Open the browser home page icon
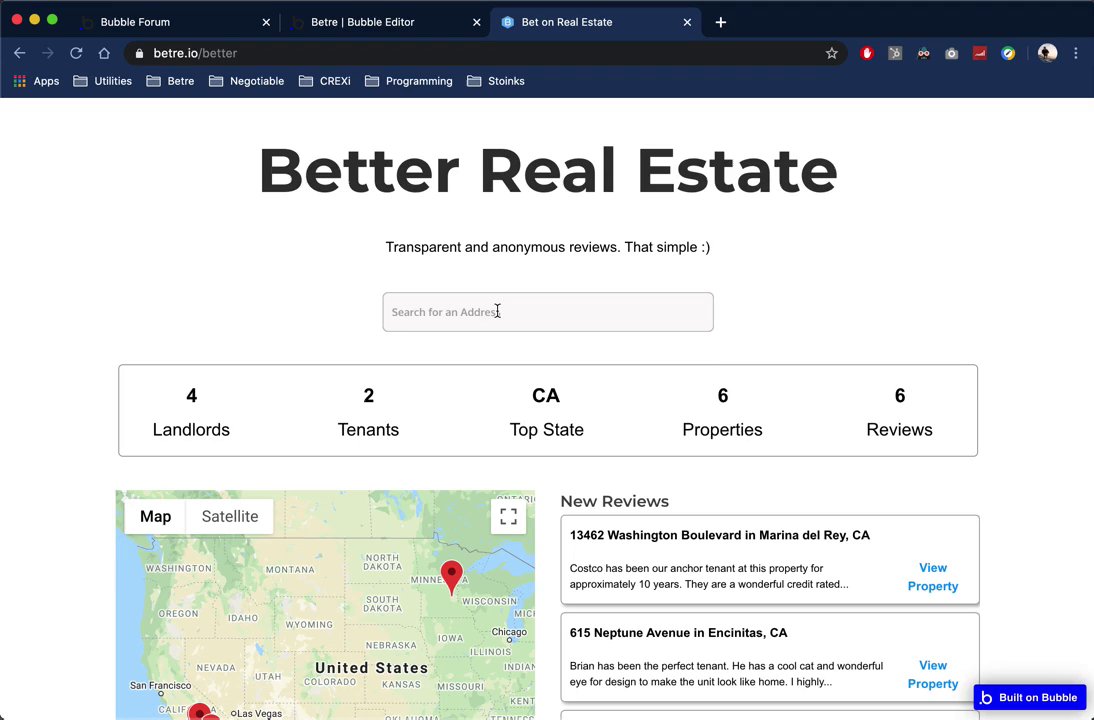 click(x=104, y=53)
